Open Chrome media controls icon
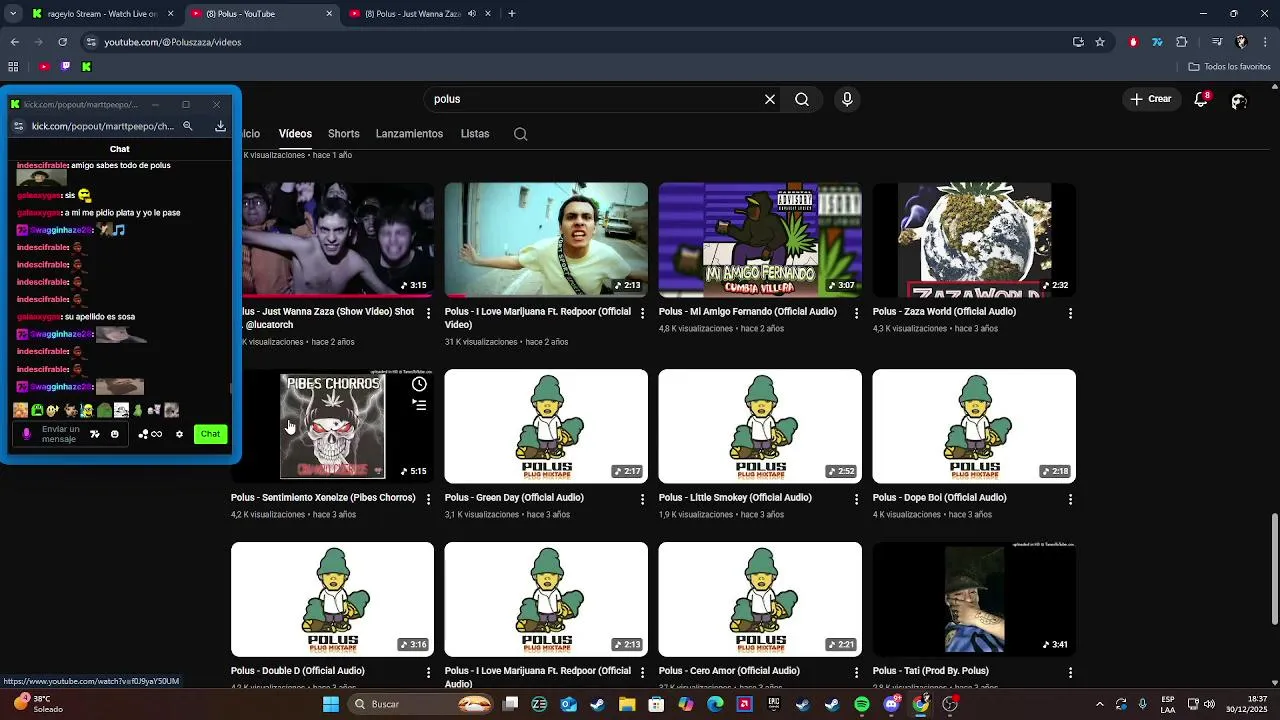This screenshot has height=720, width=1280. click(x=1216, y=42)
